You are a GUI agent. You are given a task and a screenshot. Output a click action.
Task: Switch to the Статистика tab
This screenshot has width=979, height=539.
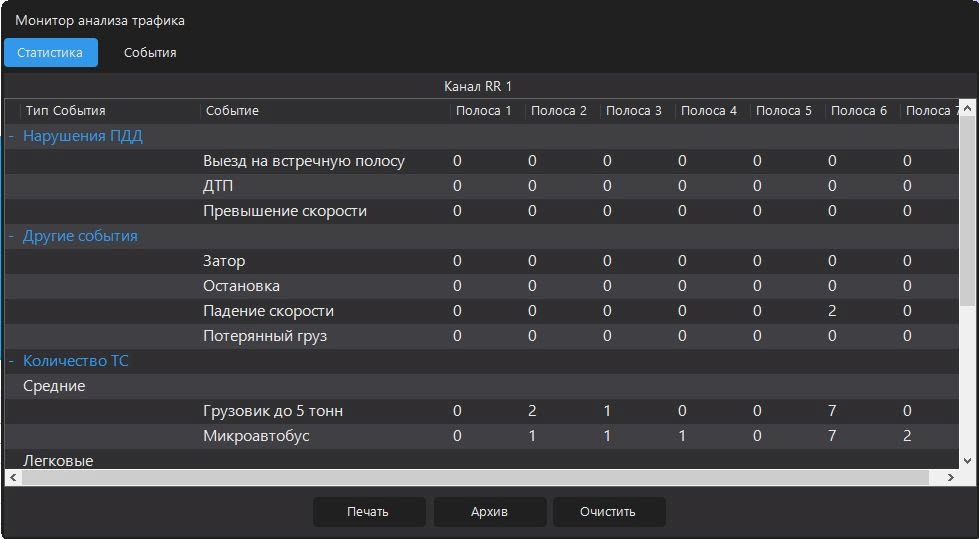click(x=51, y=52)
